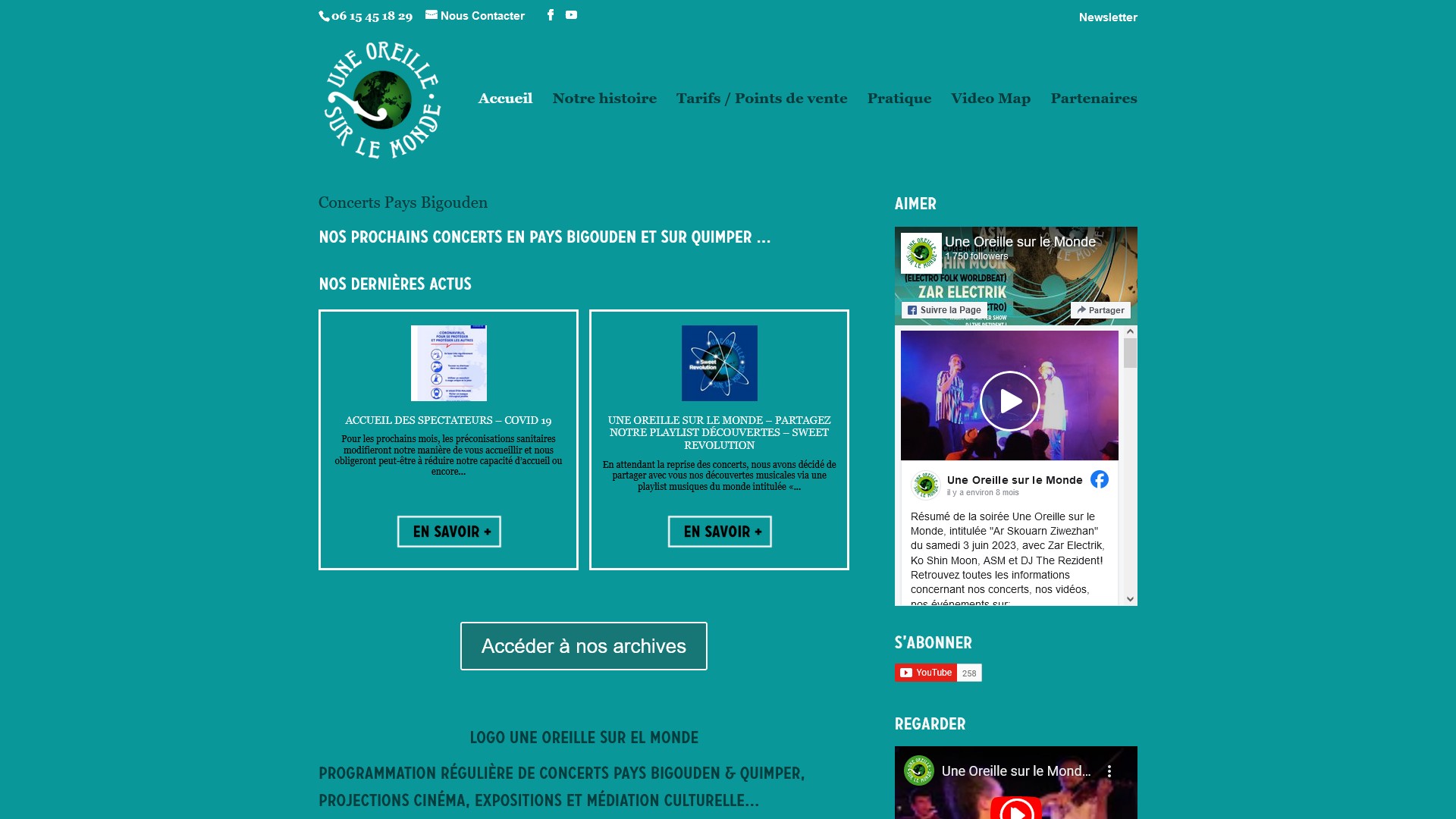
Task: Click the Partager button on the Facebook widget
Action: click(1099, 310)
